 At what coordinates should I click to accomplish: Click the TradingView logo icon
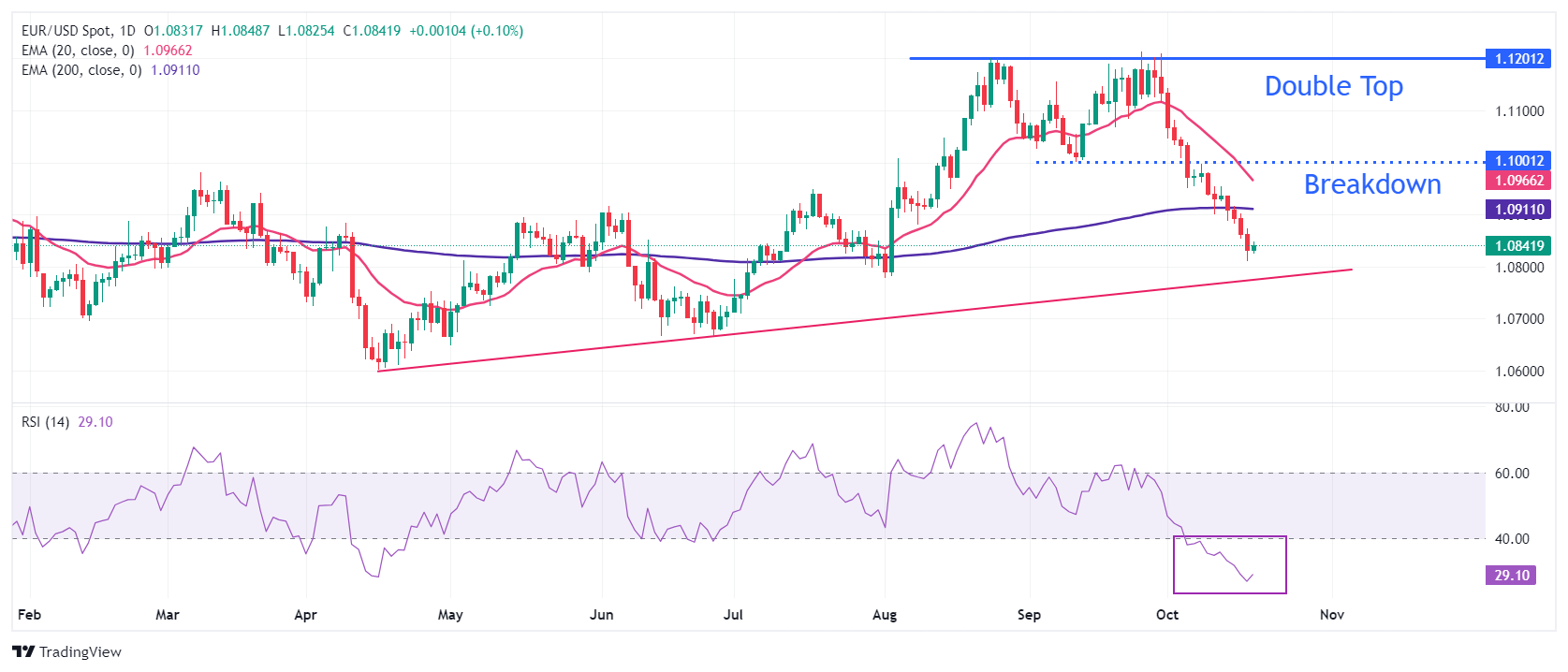coord(23,652)
